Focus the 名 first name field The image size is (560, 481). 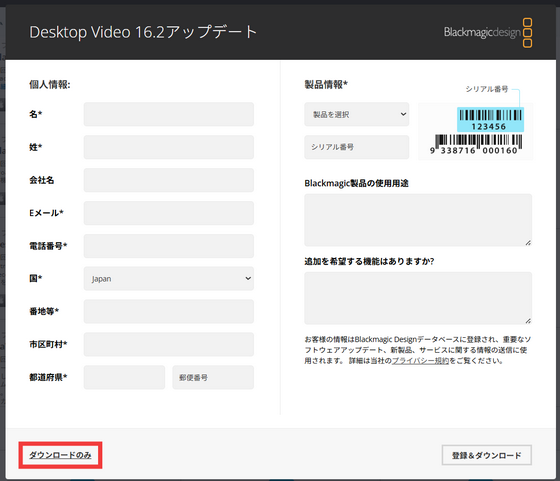point(169,114)
